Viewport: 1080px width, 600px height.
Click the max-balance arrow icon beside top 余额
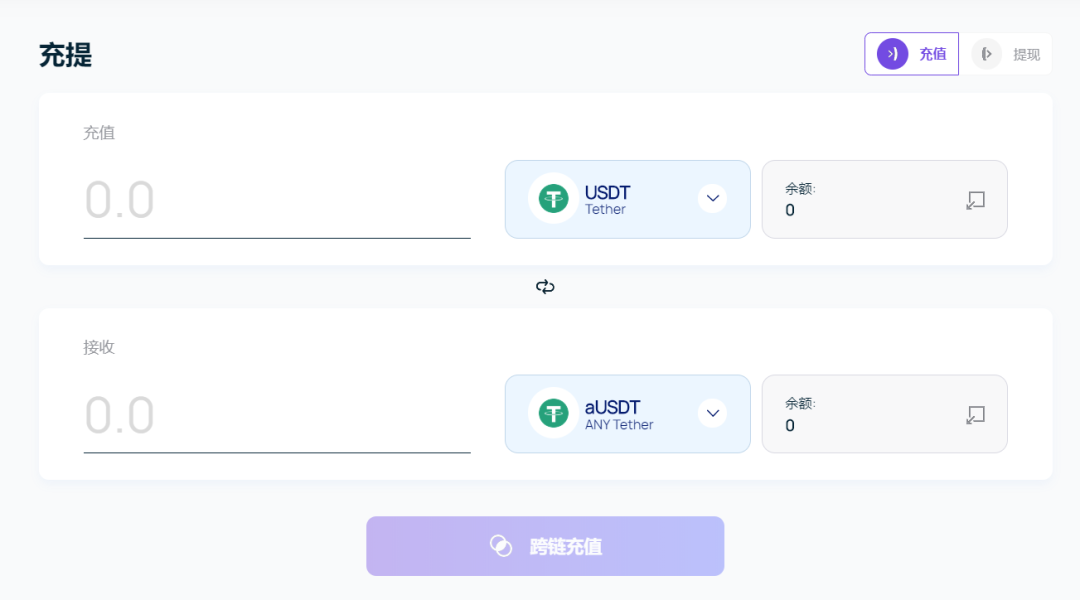tap(975, 200)
